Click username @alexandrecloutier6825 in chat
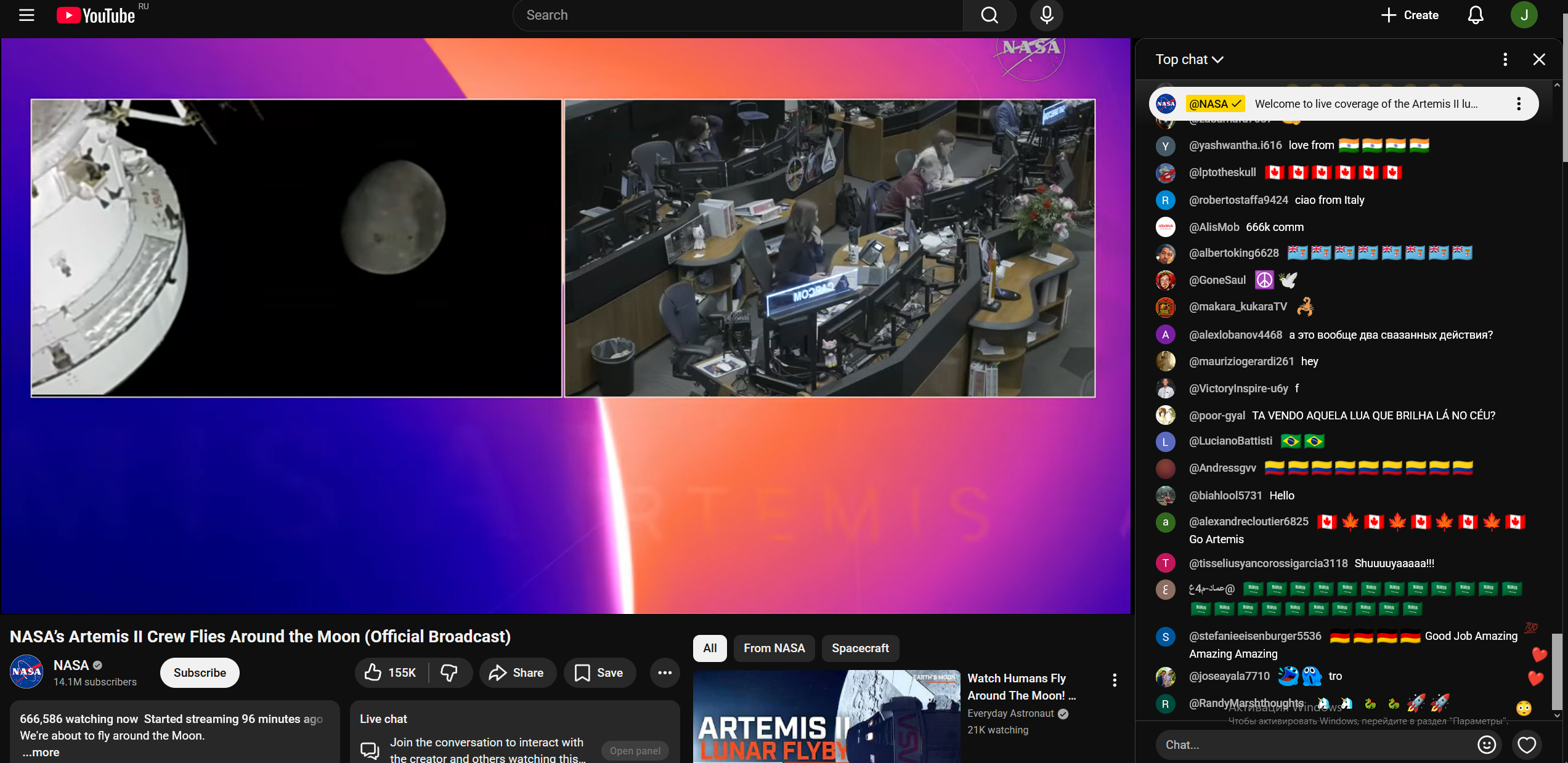1568x763 pixels. click(1248, 521)
